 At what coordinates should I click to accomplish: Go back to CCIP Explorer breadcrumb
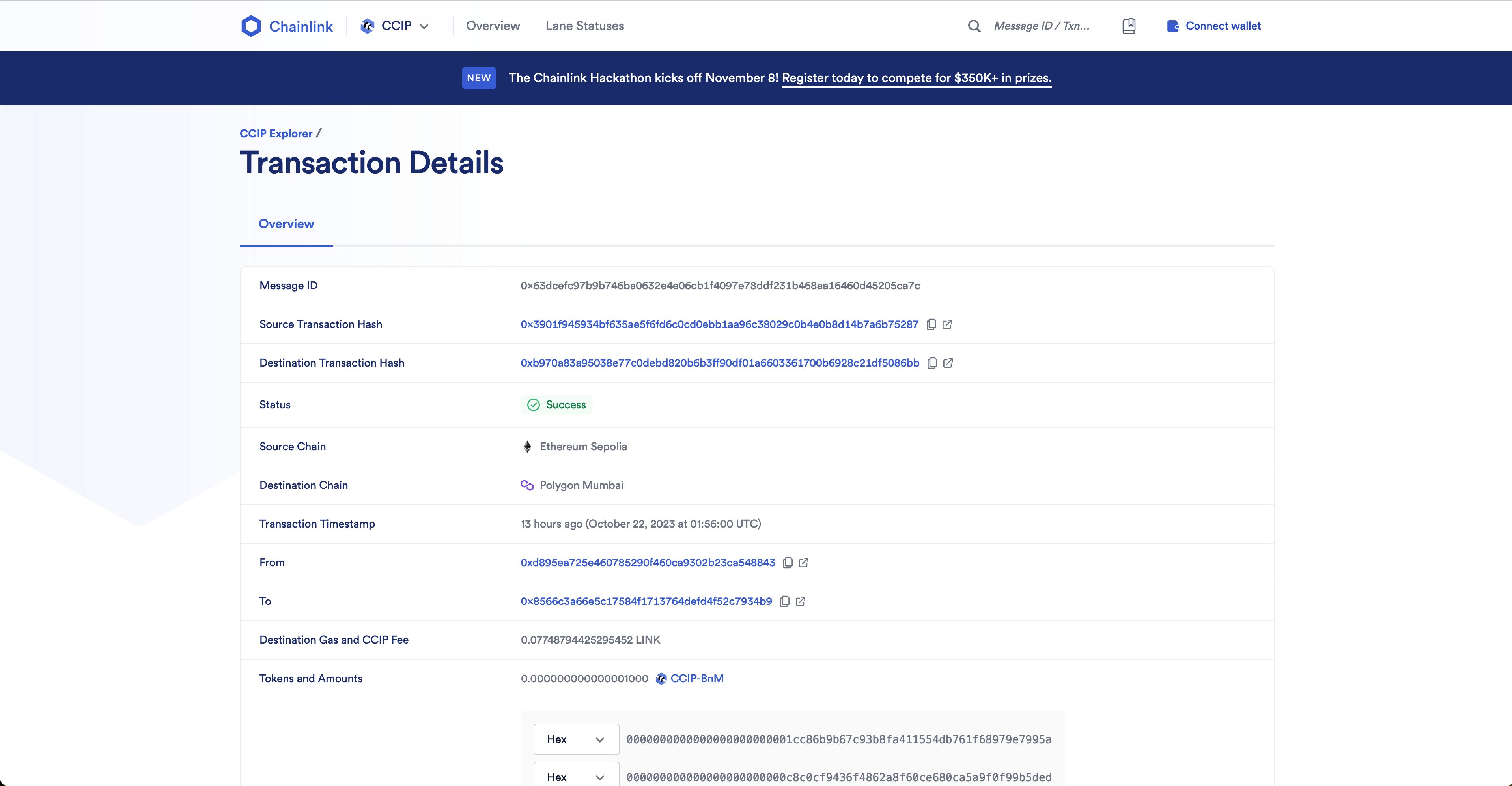pos(276,133)
